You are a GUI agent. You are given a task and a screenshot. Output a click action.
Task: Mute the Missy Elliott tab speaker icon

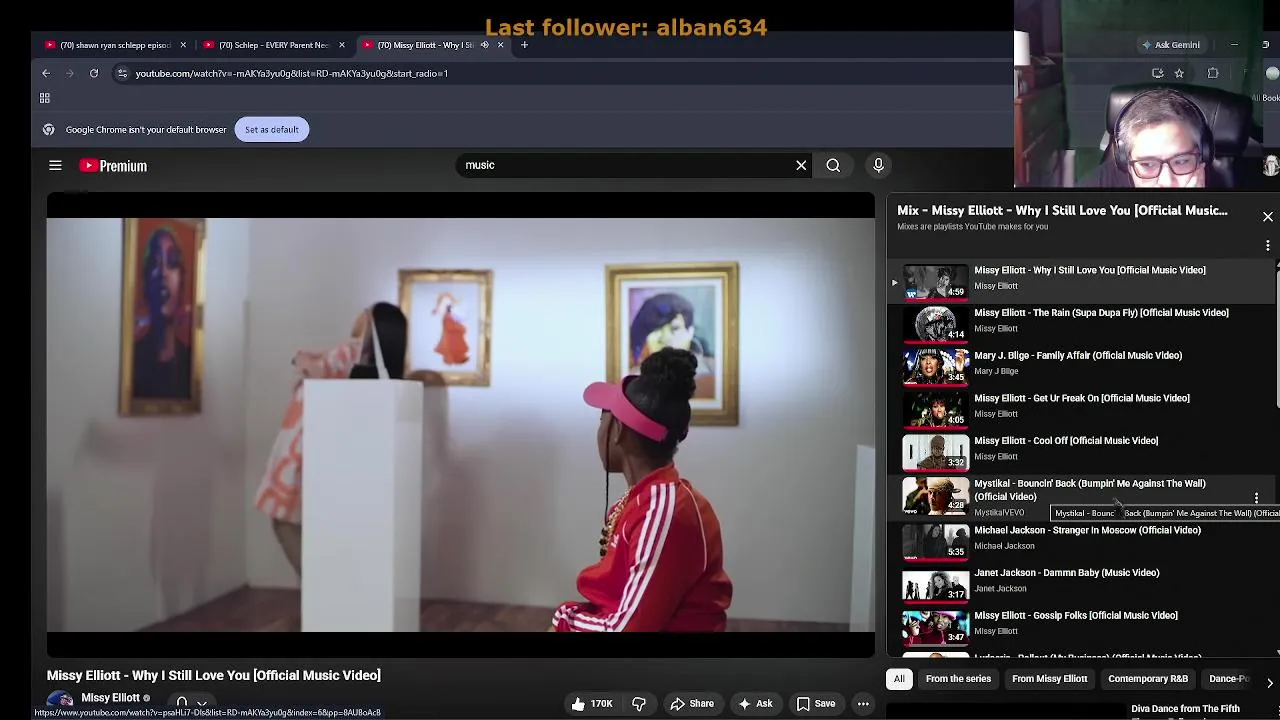tap(485, 45)
